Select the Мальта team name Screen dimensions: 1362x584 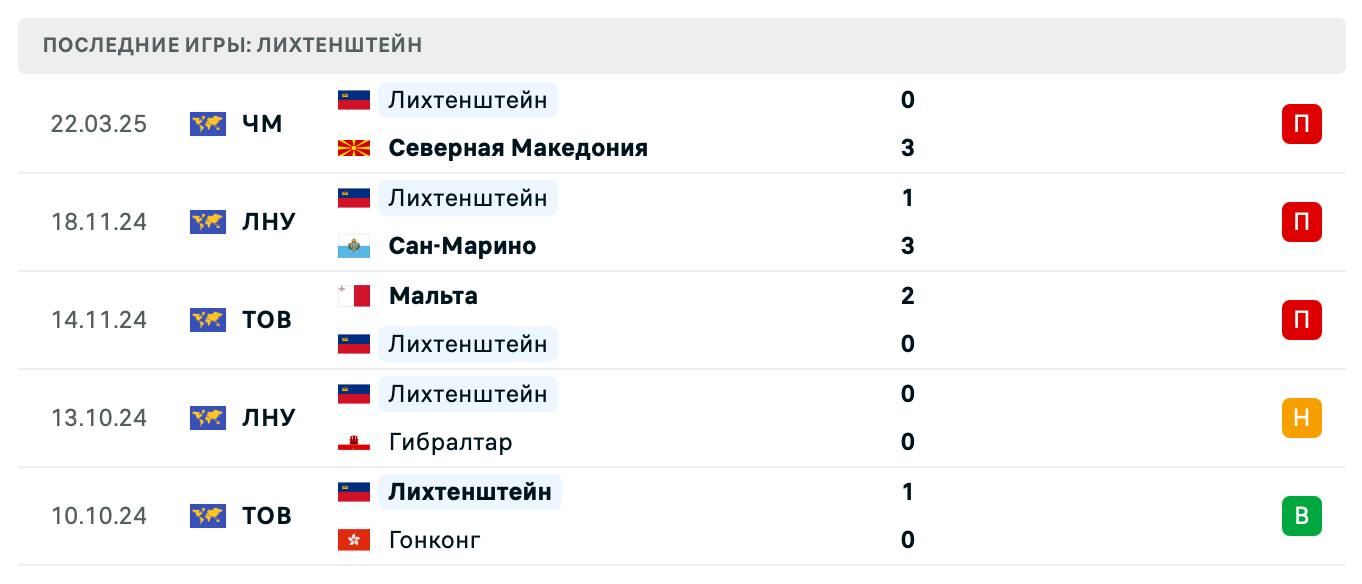433,296
